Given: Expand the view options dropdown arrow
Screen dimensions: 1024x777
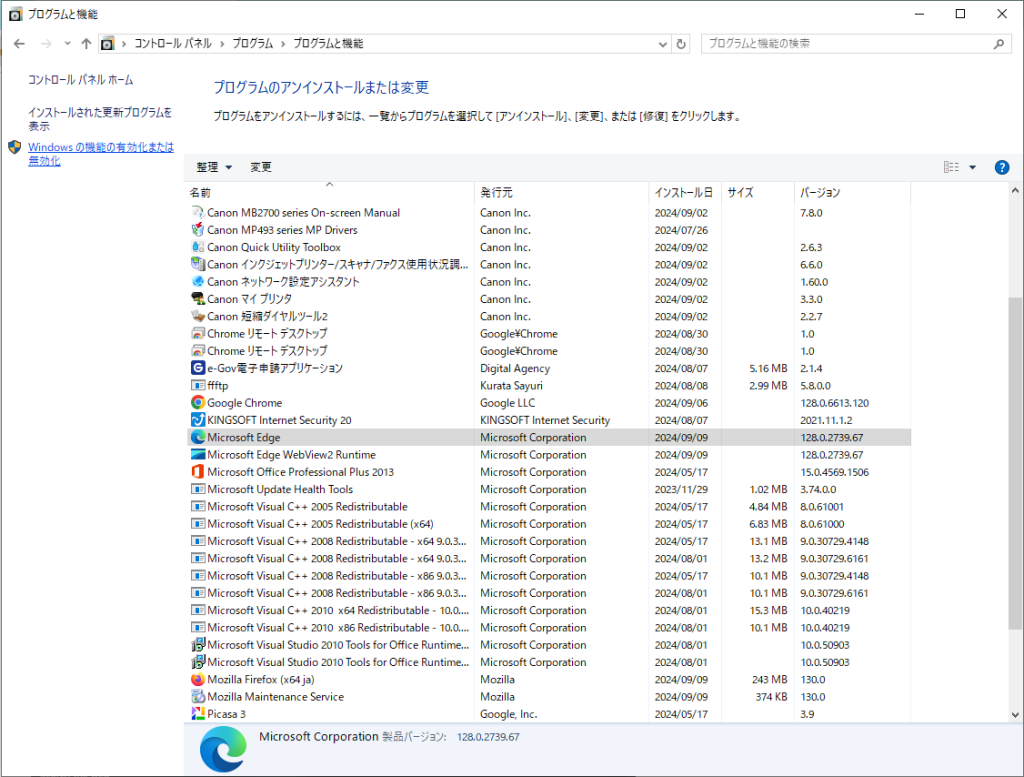Looking at the screenshot, I should click(972, 168).
